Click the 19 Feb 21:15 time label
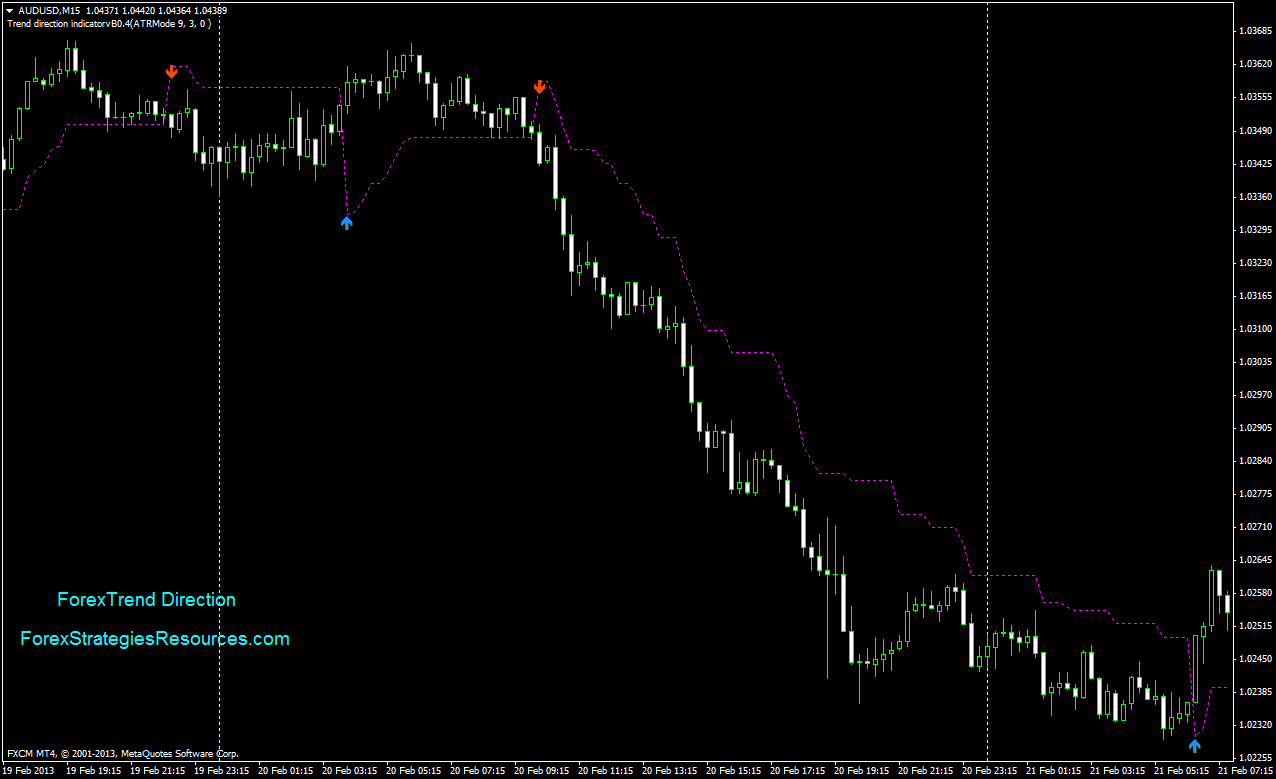Image resolution: width=1276 pixels, height=779 pixels. coord(158,771)
